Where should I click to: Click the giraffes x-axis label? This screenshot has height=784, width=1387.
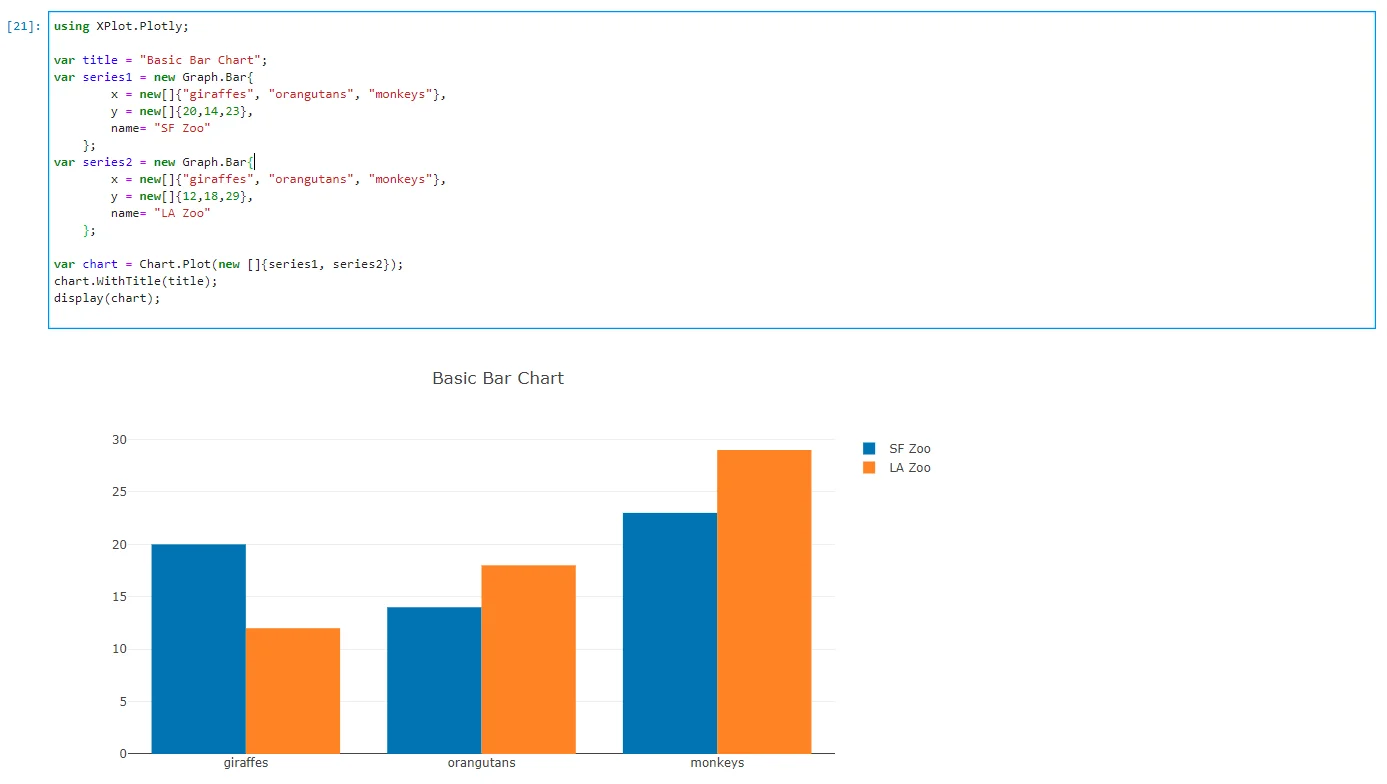click(x=246, y=763)
